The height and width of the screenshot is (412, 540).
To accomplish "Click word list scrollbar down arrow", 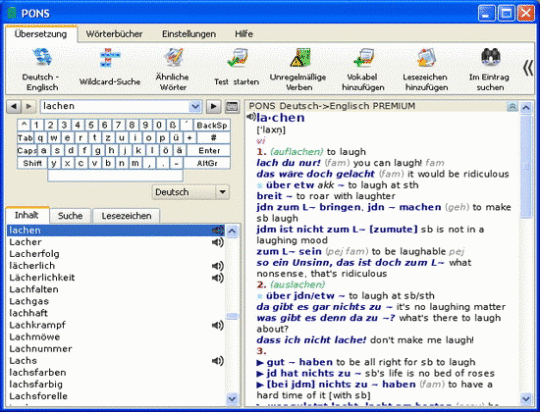I will pos(232,399).
